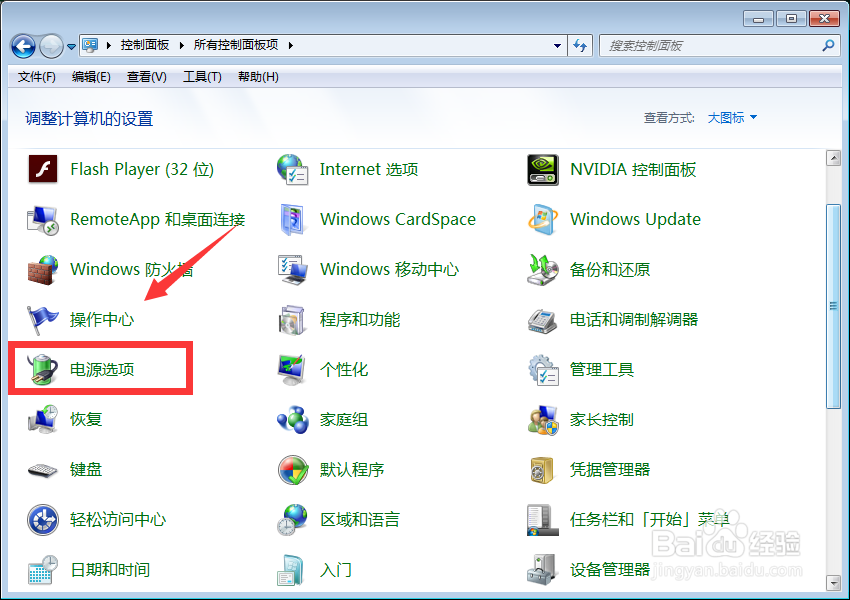This screenshot has width=850, height=600.
Task: Open the Windows 移动中心 icon
Action: pos(293,270)
